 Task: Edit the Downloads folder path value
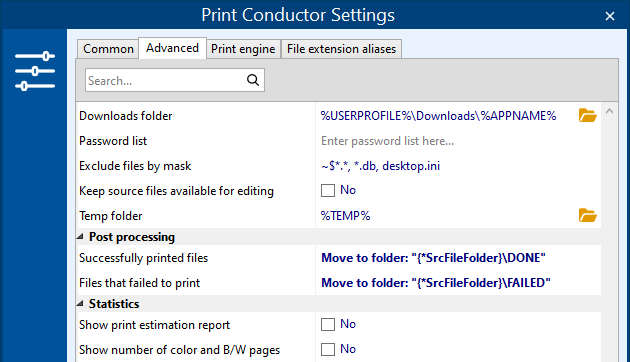click(x=438, y=116)
